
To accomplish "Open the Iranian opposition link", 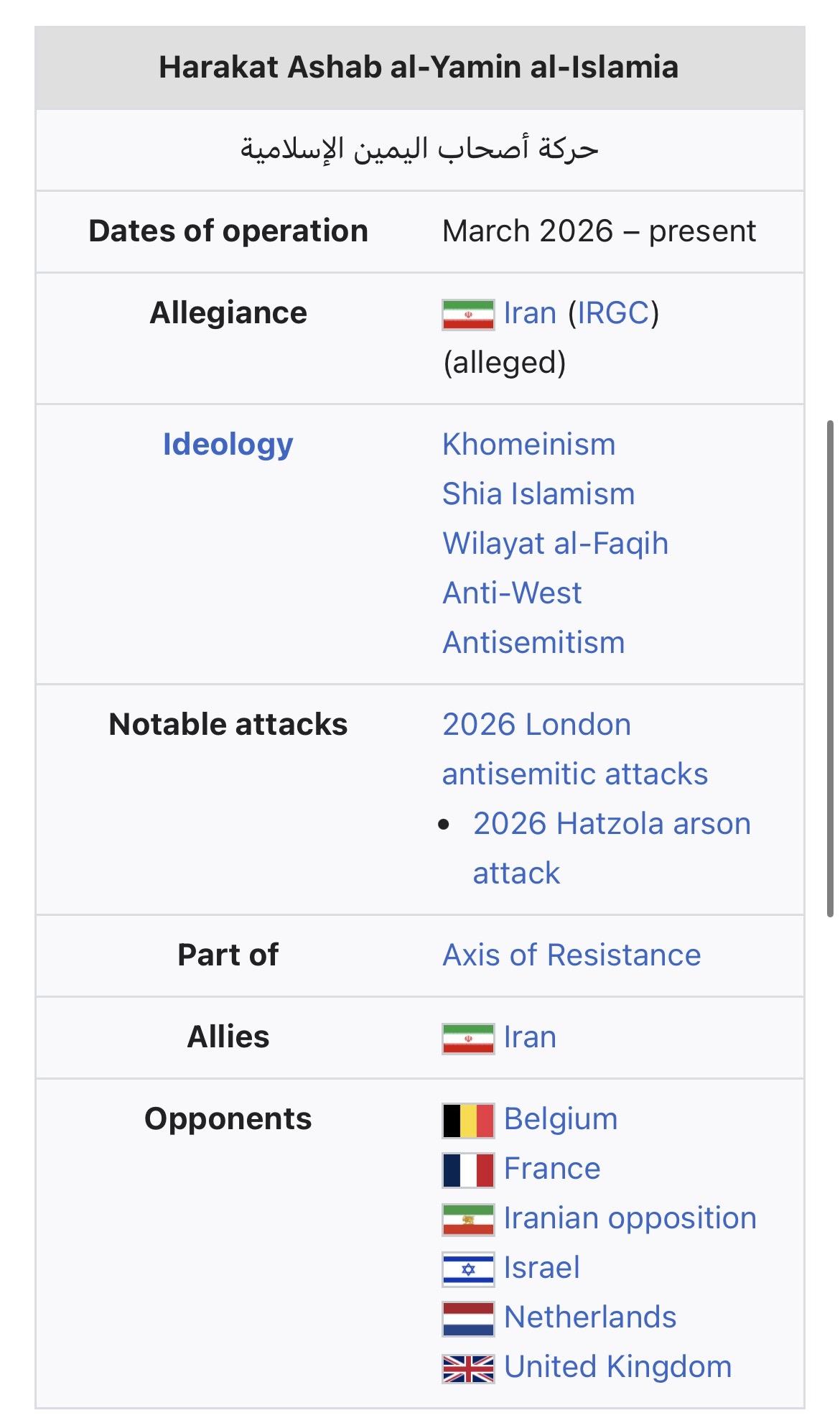I will tap(630, 1218).
